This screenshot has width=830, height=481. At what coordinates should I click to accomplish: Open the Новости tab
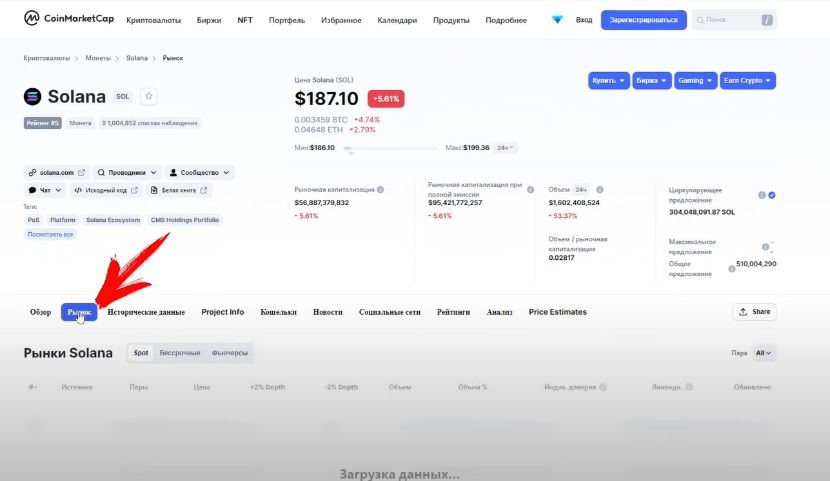(x=328, y=312)
